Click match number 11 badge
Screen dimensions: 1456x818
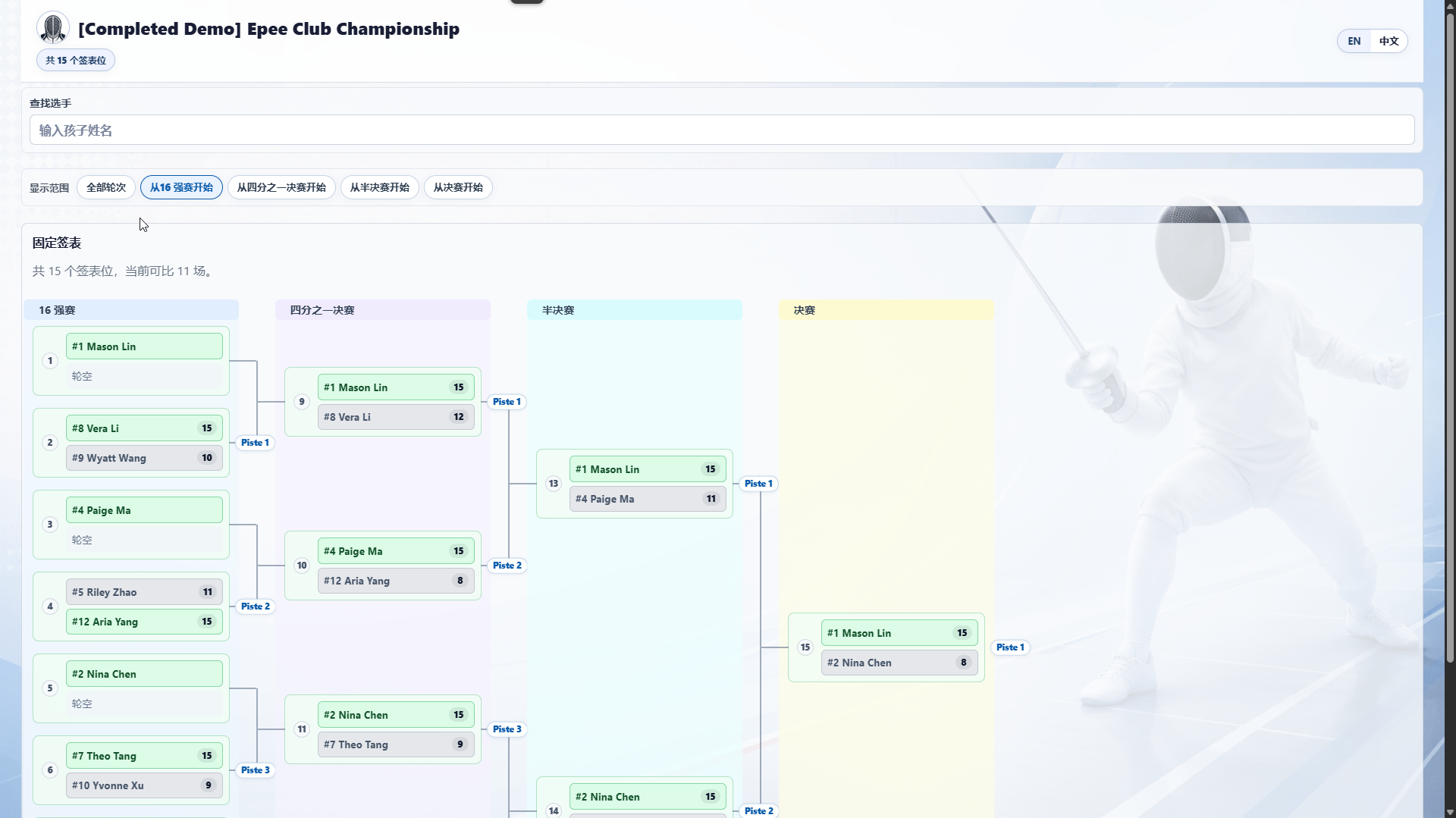[x=302, y=729]
